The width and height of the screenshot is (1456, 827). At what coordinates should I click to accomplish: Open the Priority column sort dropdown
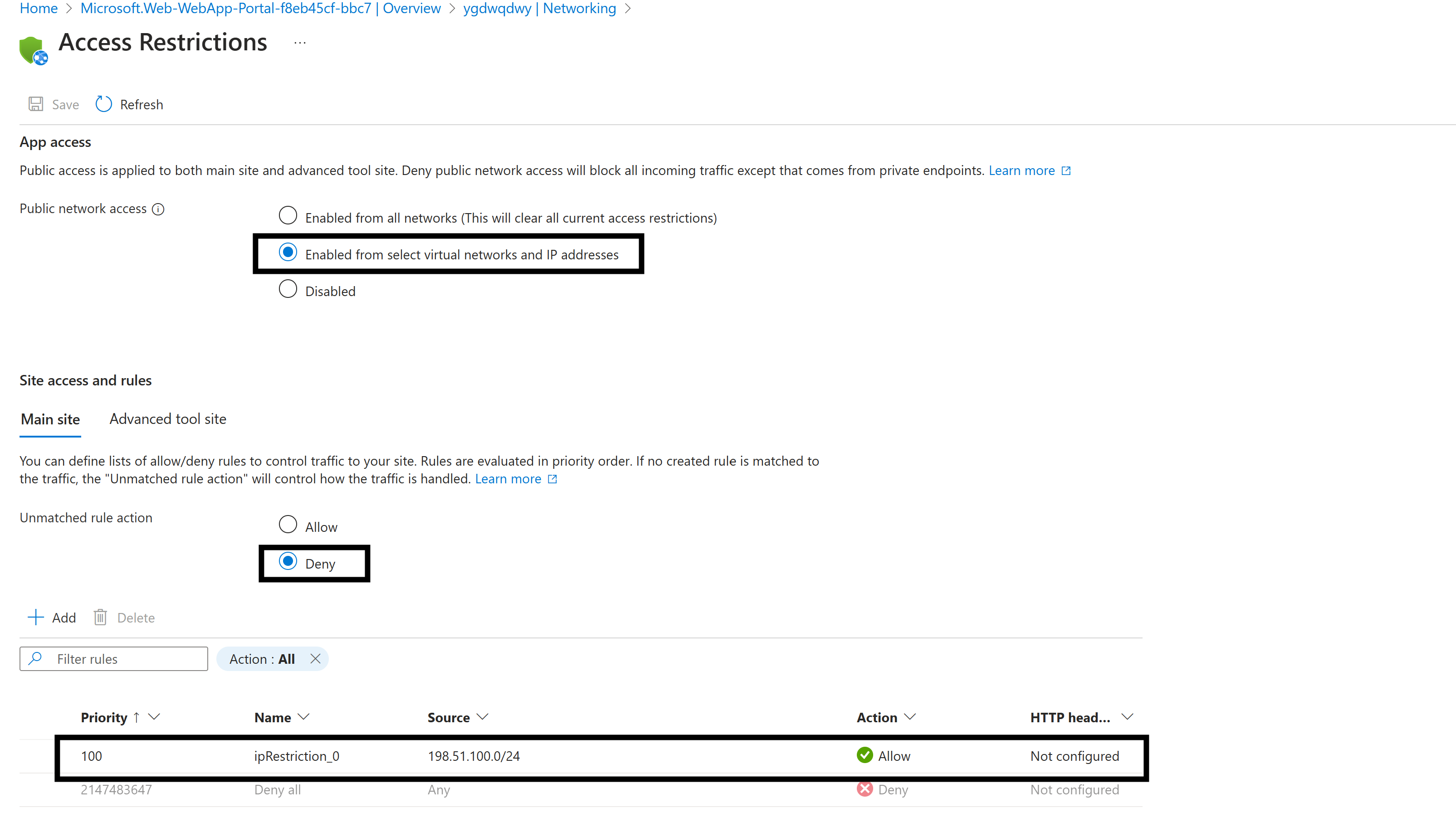pyautogui.click(x=155, y=717)
